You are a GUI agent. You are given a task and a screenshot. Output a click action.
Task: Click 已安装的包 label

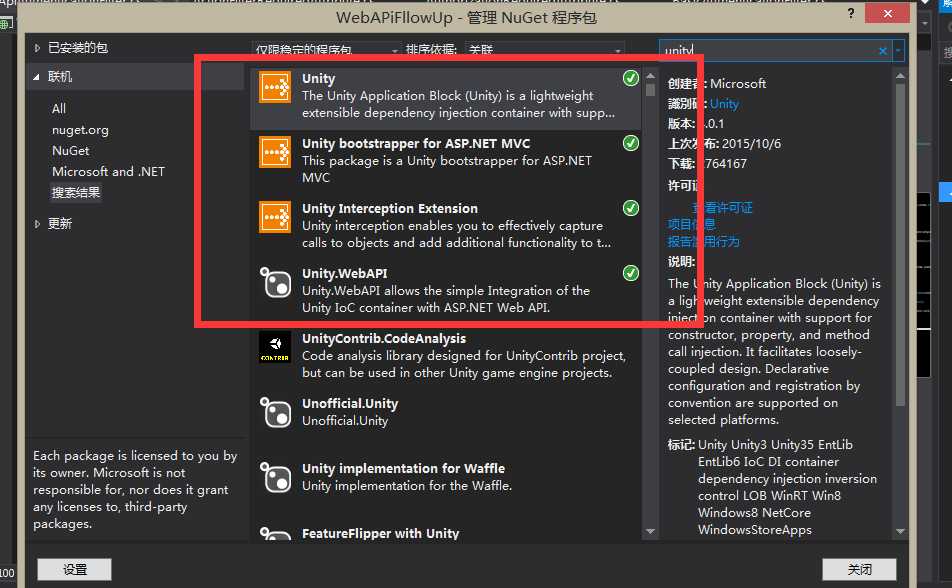click(x=78, y=48)
